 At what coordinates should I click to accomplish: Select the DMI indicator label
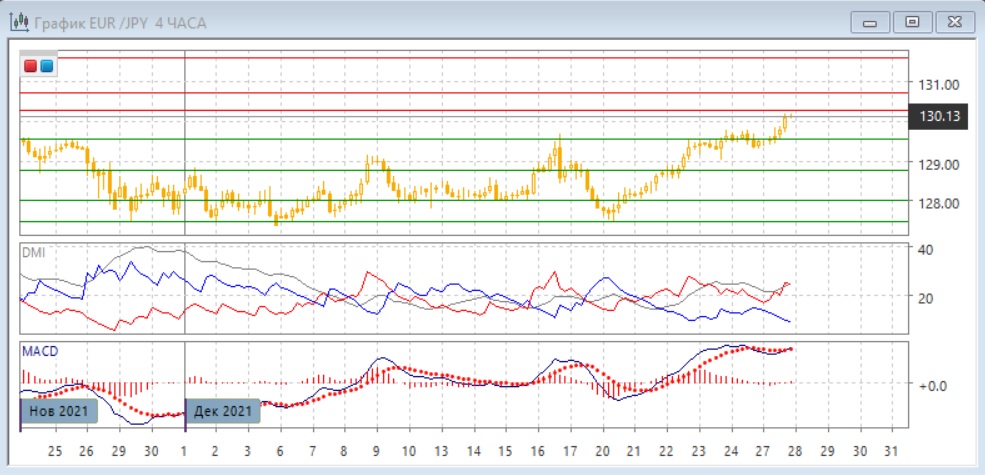33,253
